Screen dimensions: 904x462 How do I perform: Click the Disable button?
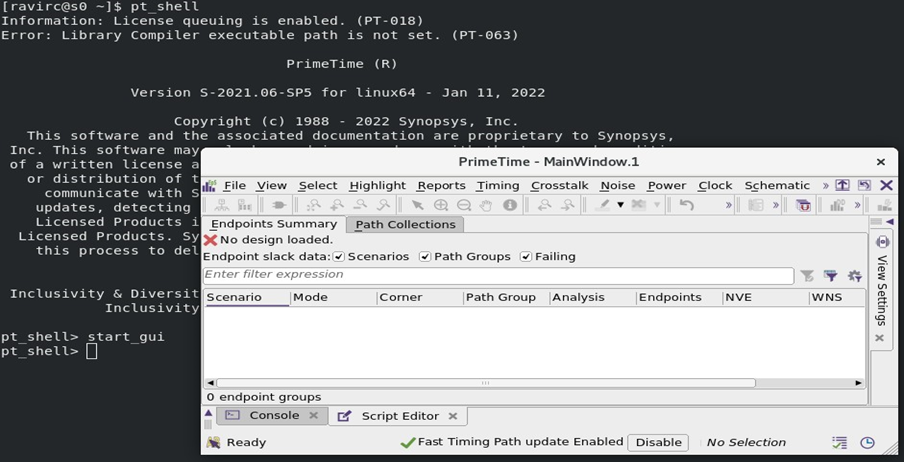point(658,442)
